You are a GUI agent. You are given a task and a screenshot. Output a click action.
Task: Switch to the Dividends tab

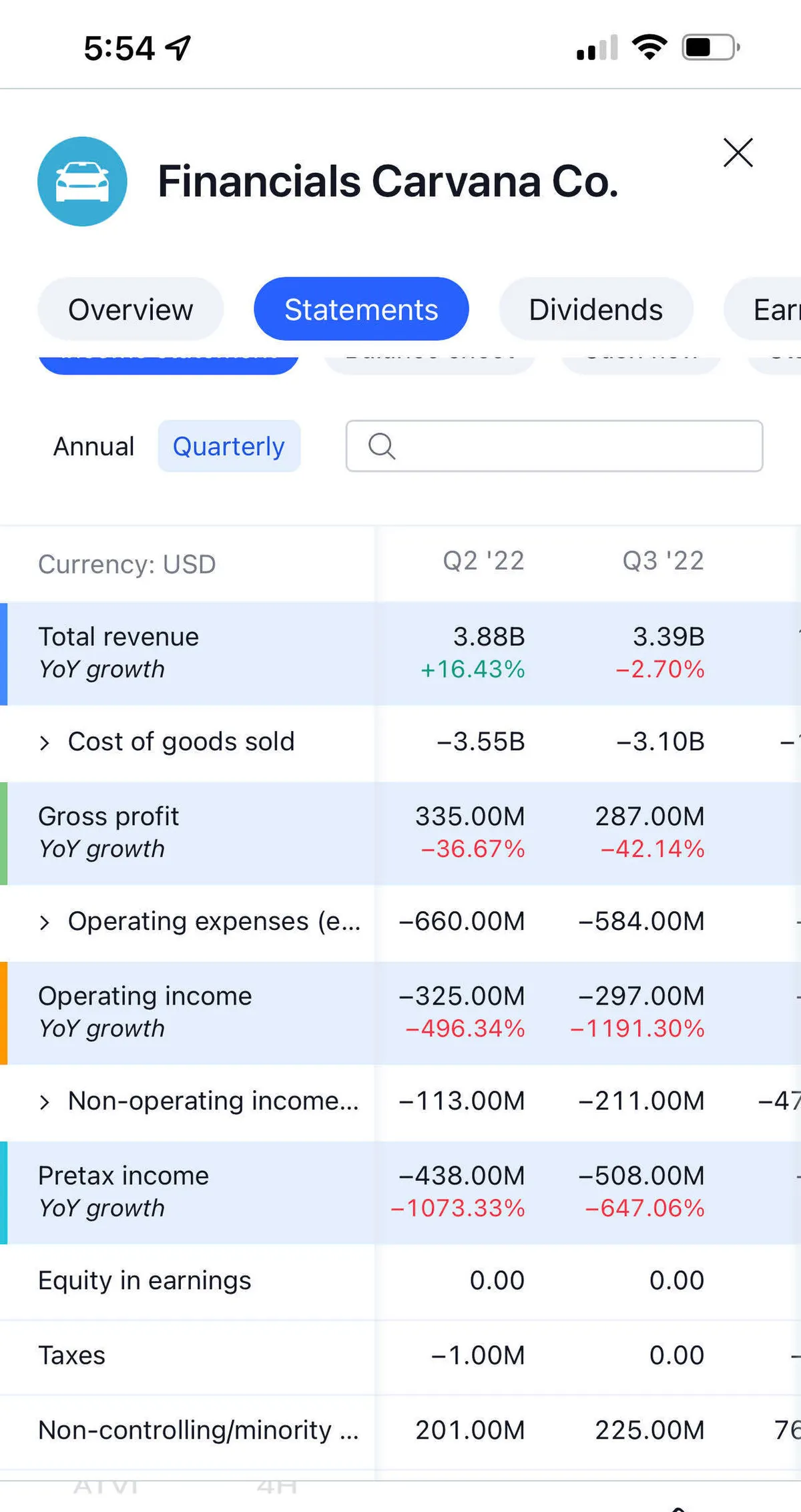pyautogui.click(x=595, y=310)
